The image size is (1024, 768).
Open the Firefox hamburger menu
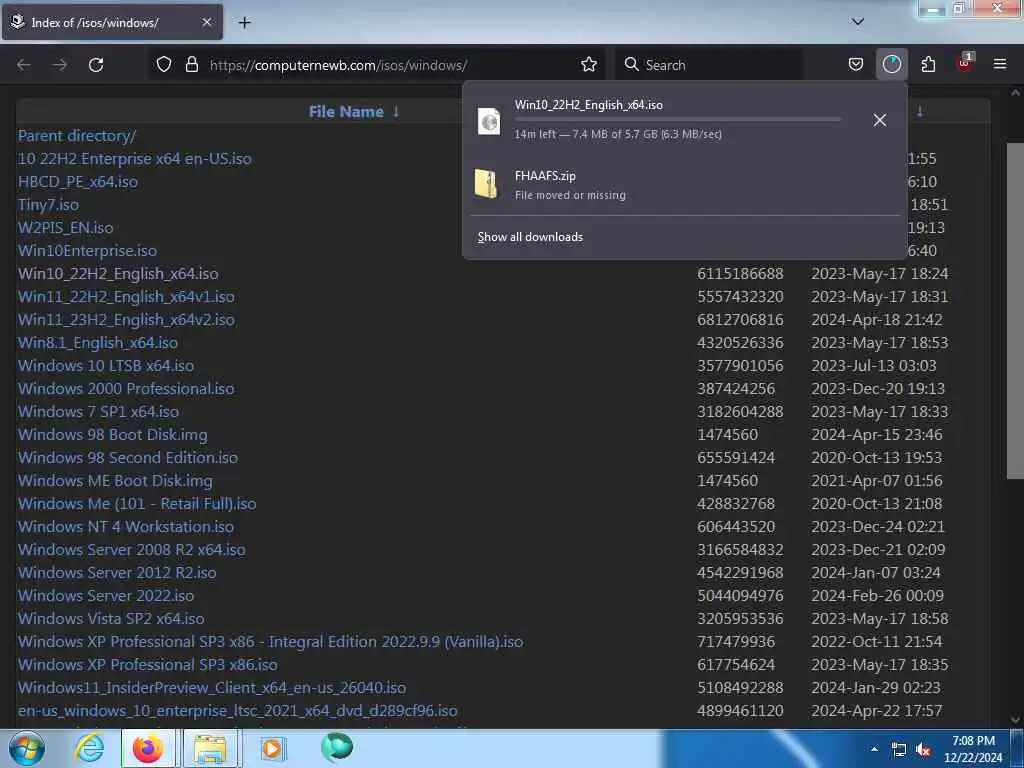pyautogui.click(x=1000, y=64)
